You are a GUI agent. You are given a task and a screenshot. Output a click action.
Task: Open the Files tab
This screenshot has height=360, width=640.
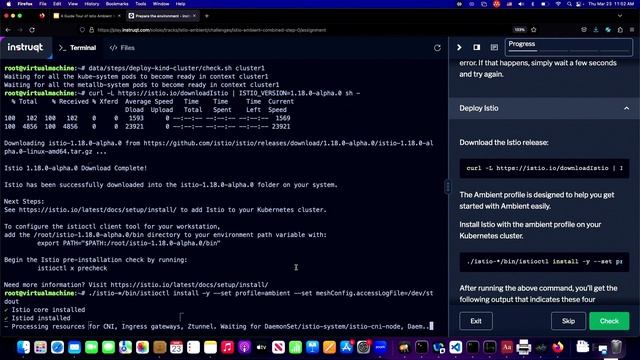pyautogui.click(x=122, y=48)
